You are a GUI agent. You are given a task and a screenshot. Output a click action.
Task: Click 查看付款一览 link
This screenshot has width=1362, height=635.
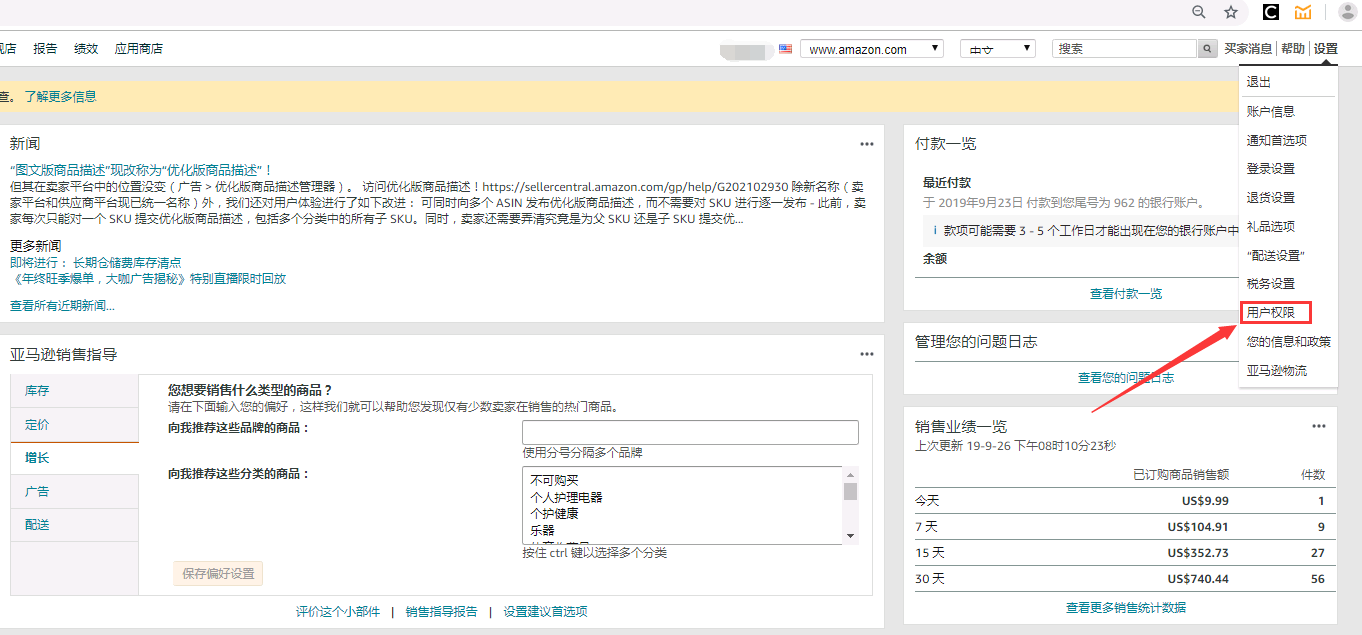1126,293
